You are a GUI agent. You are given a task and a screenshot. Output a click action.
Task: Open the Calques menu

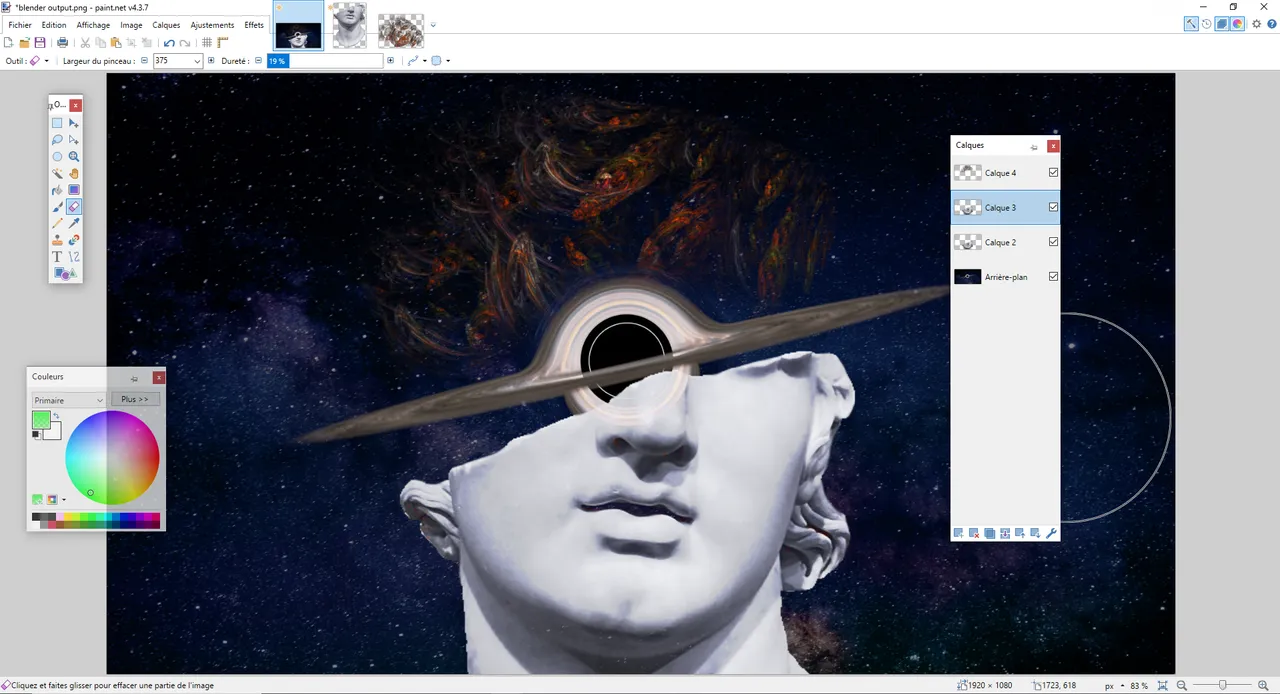pyautogui.click(x=166, y=25)
